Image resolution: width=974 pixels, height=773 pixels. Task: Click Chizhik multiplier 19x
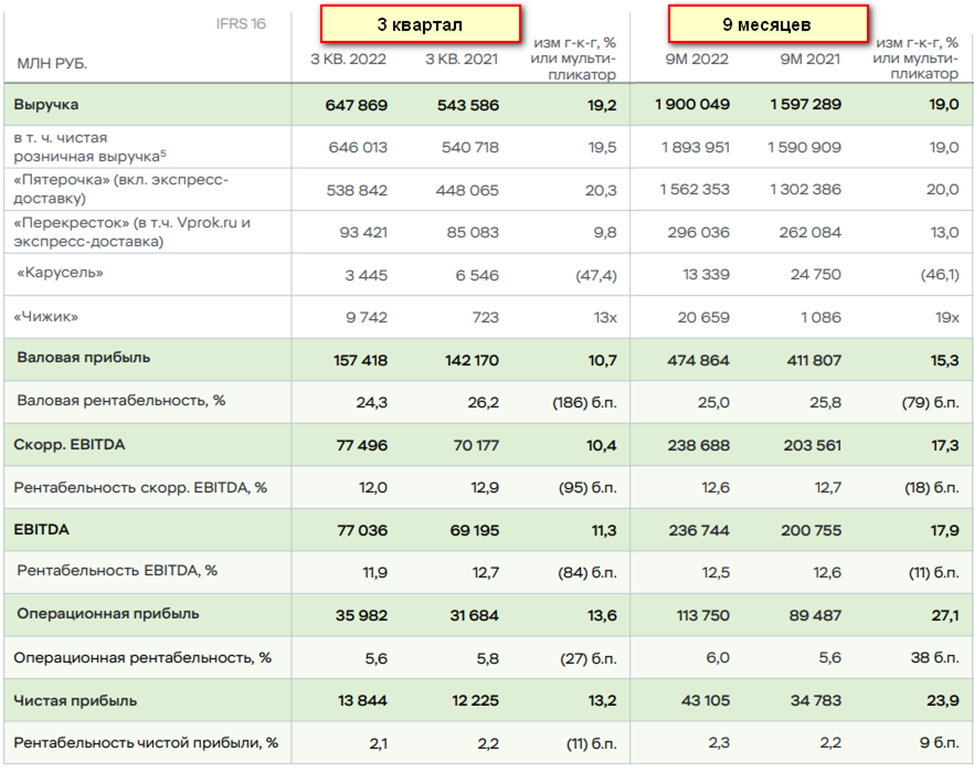947,318
